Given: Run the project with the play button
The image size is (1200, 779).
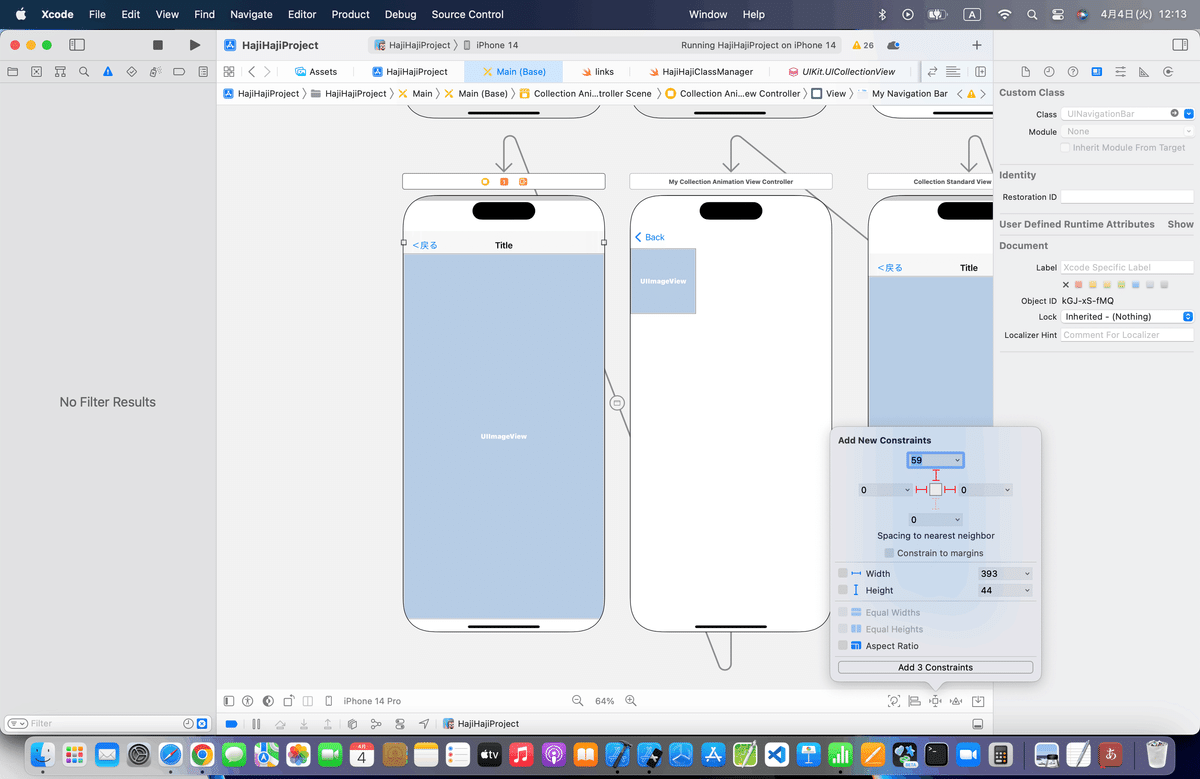Looking at the screenshot, I should click(x=195, y=45).
